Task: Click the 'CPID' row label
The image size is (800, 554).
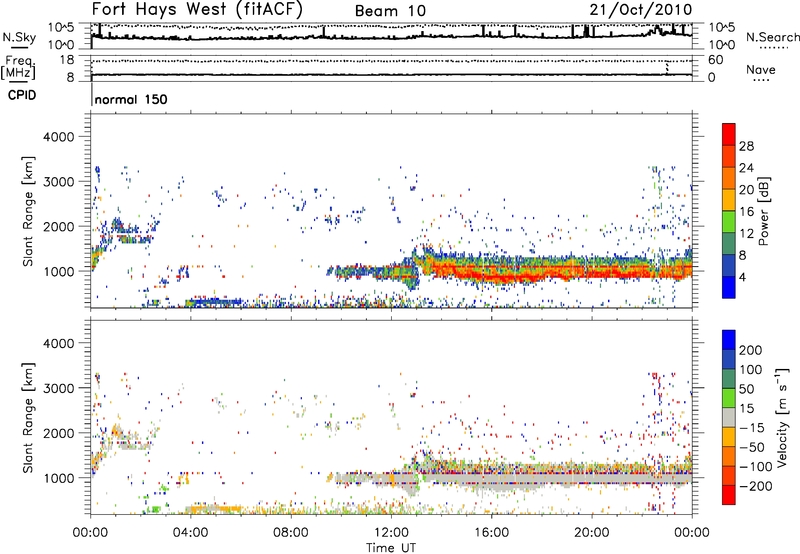Action: coord(22,95)
